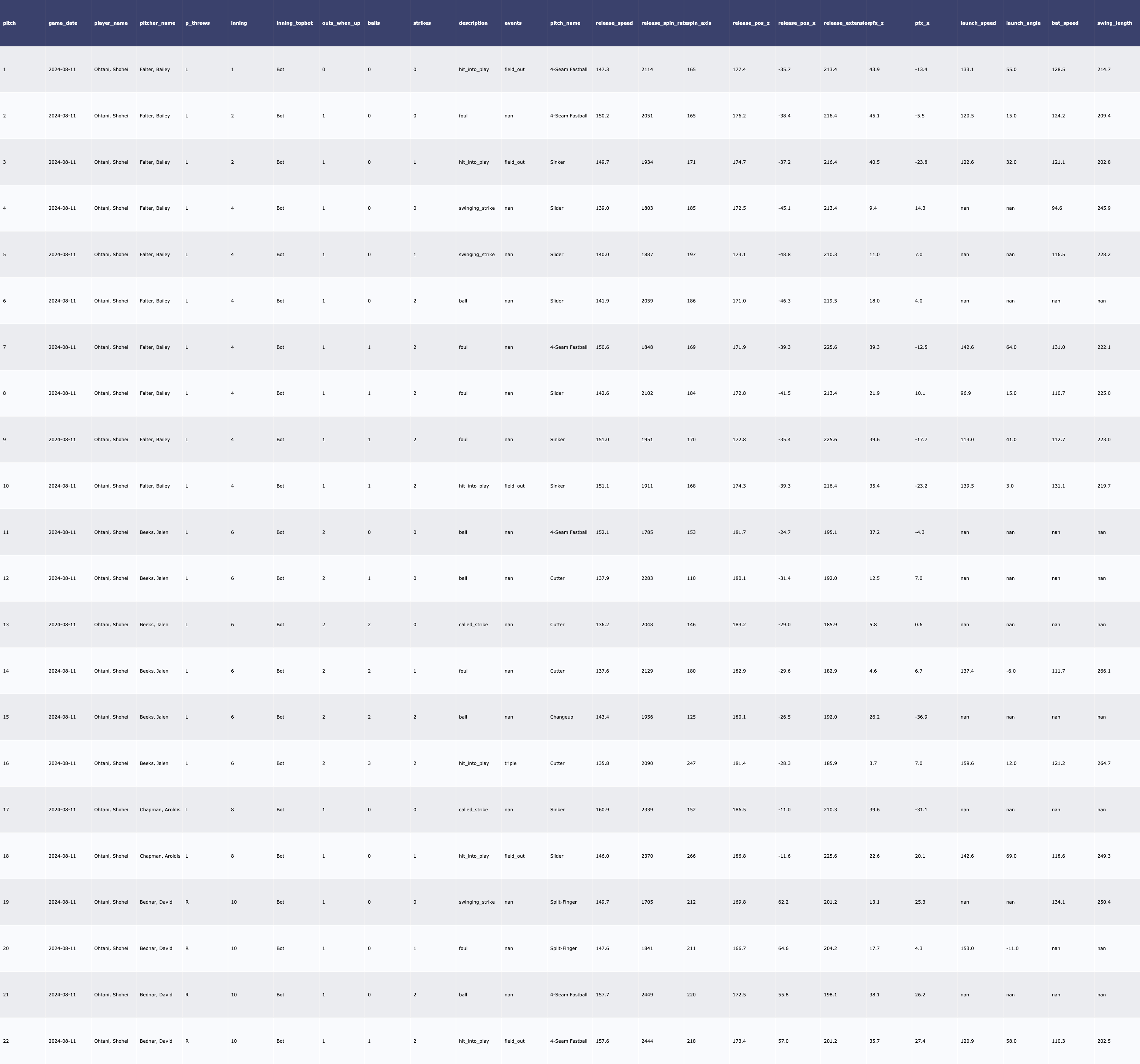Select the swing_length column header

(1114, 23)
